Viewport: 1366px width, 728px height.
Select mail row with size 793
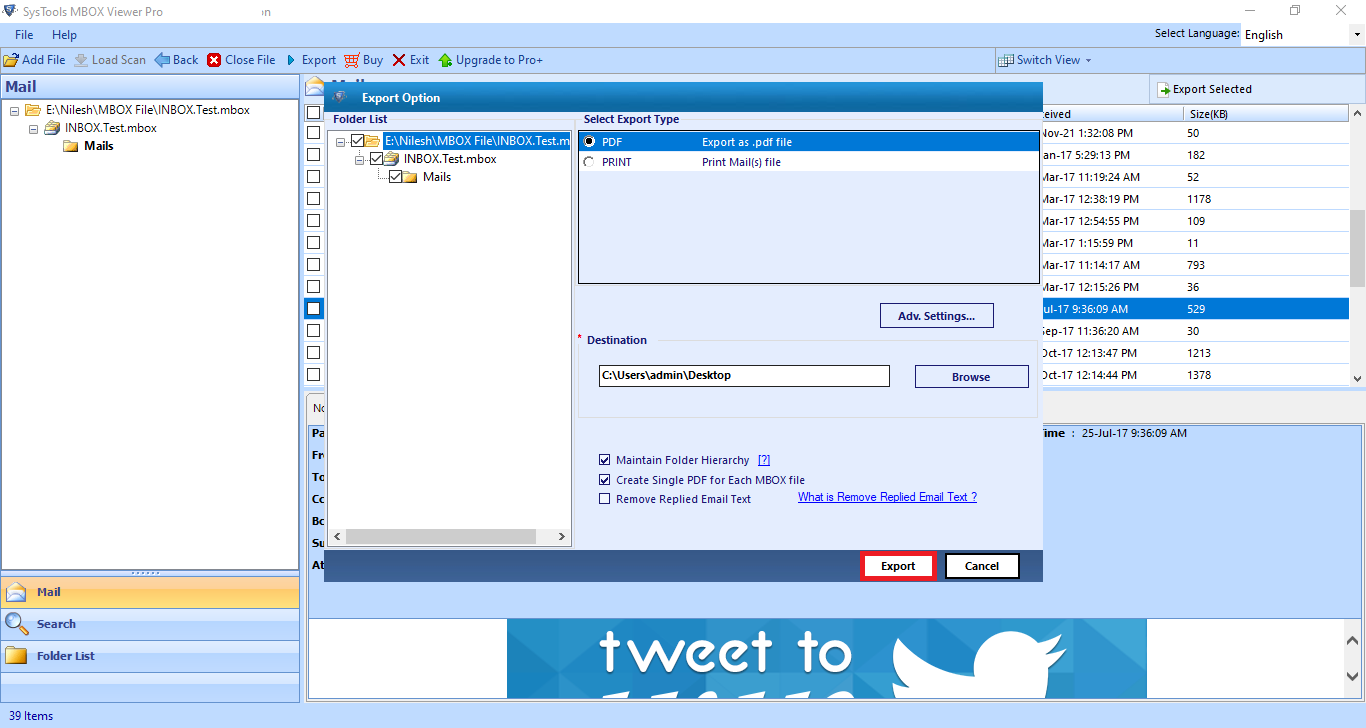point(1195,265)
